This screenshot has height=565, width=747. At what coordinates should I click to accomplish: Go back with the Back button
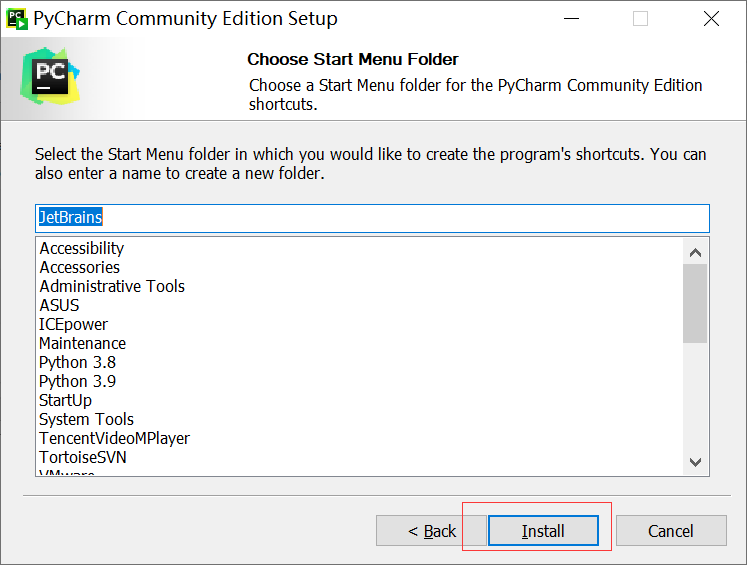pyautogui.click(x=431, y=530)
